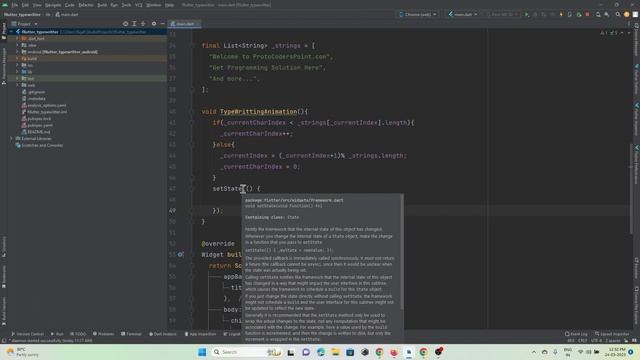Expand External Libraries node
The height and width of the screenshot is (360, 640).
[11, 138]
